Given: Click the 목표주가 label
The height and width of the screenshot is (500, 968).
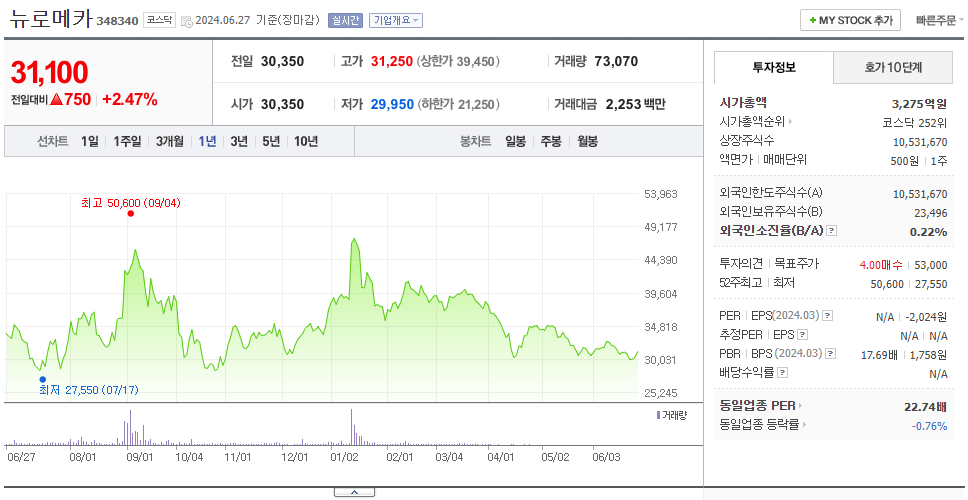Looking at the screenshot, I should click(x=796, y=264).
